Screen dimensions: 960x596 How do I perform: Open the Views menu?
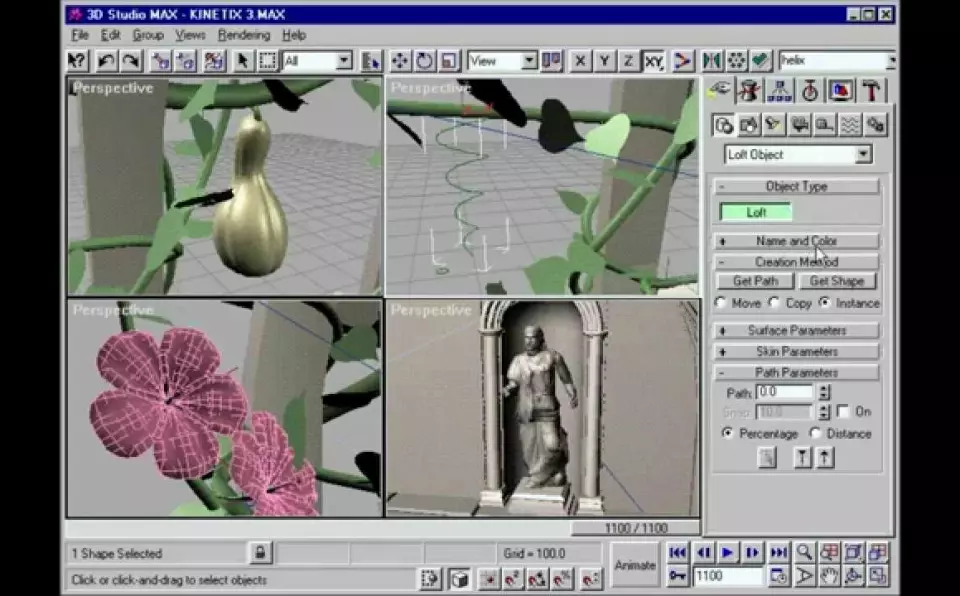[190, 35]
